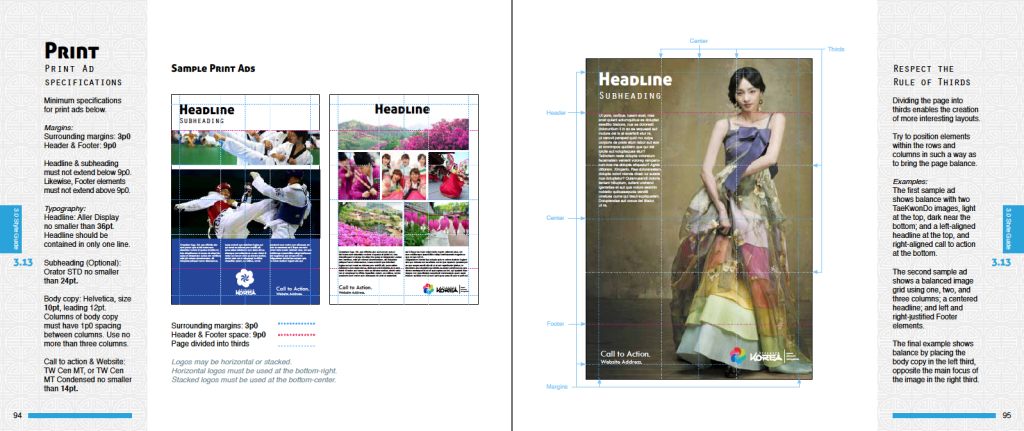
Task: Open the second sample ad with flower image grid
Action: [x=404, y=199]
